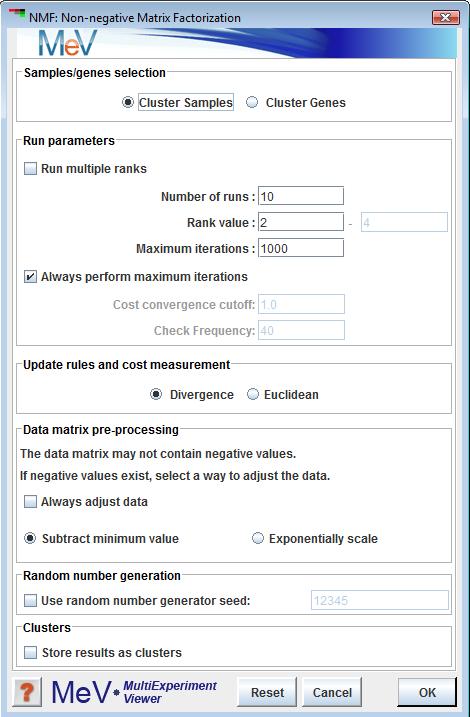Click the window title bar app icon
This screenshot has width=470, height=717.
click(17, 15)
